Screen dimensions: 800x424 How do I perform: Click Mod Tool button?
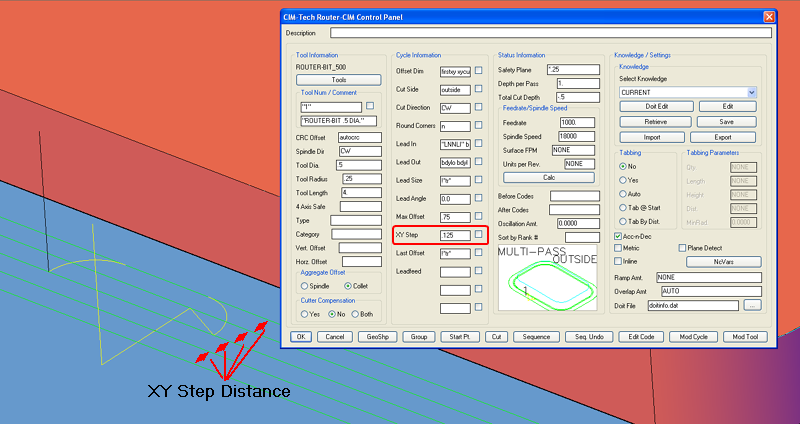[745, 337]
